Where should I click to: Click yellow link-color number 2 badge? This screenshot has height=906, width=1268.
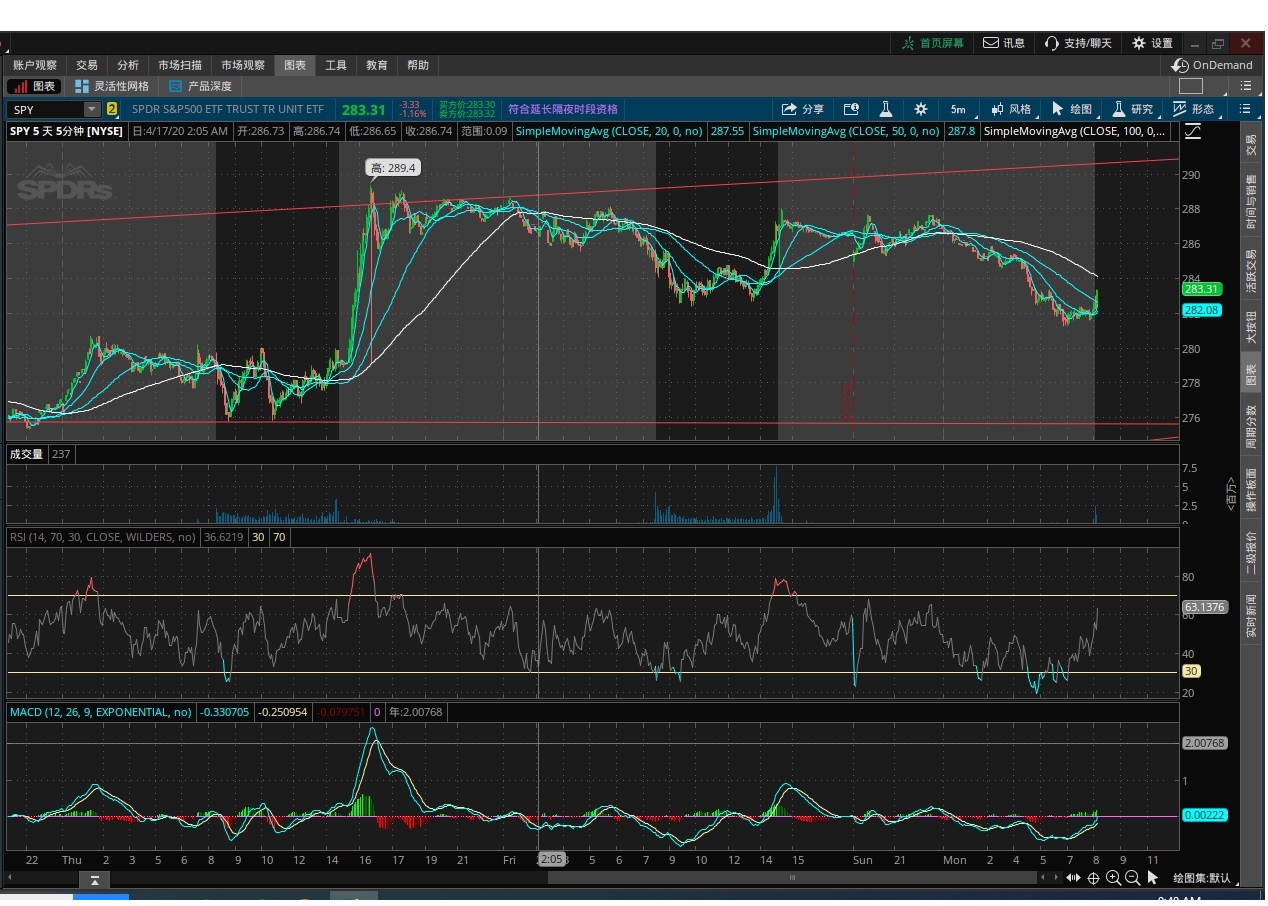pos(112,109)
